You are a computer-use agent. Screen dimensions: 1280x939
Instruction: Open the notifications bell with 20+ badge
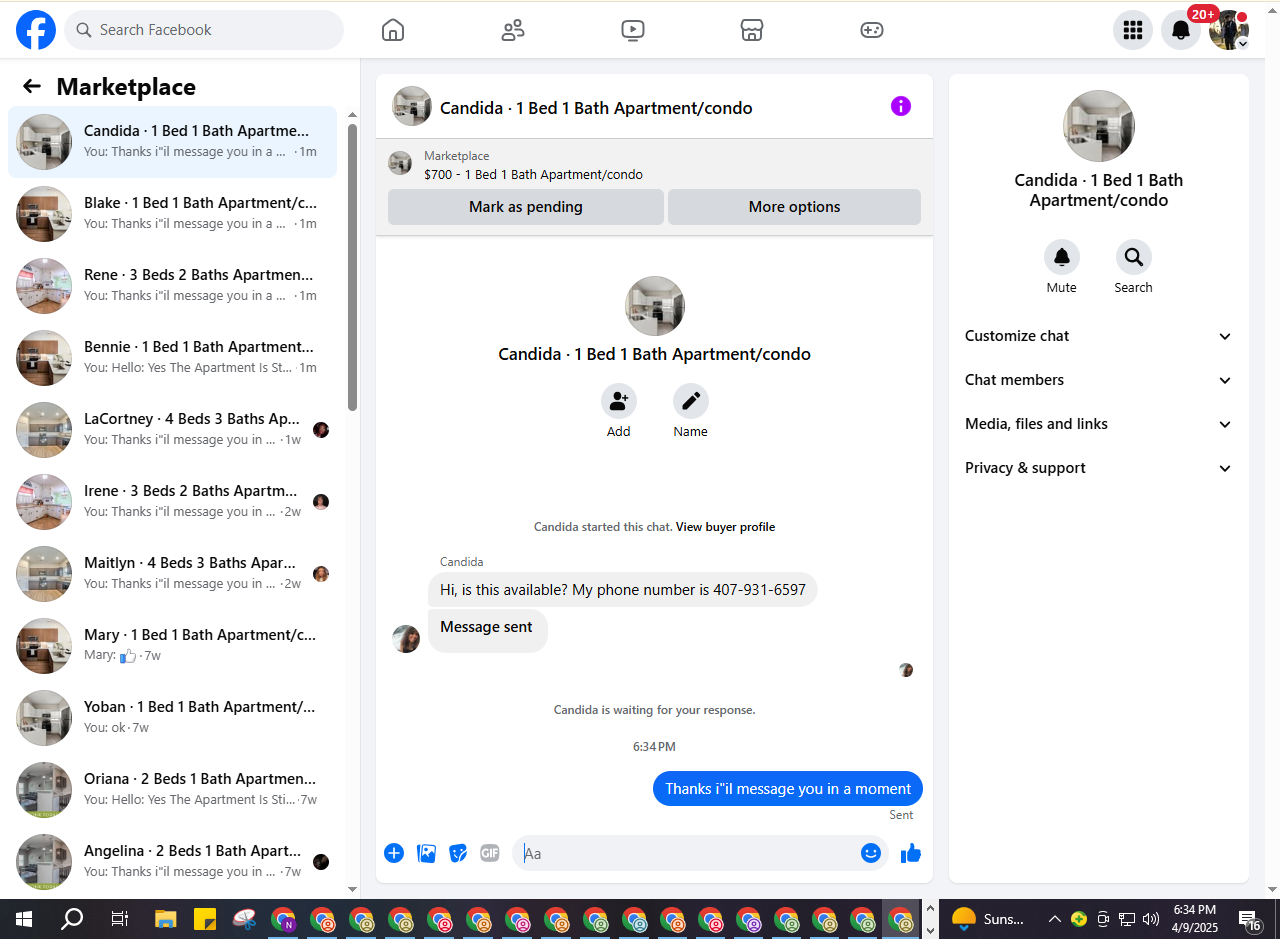click(x=1181, y=30)
